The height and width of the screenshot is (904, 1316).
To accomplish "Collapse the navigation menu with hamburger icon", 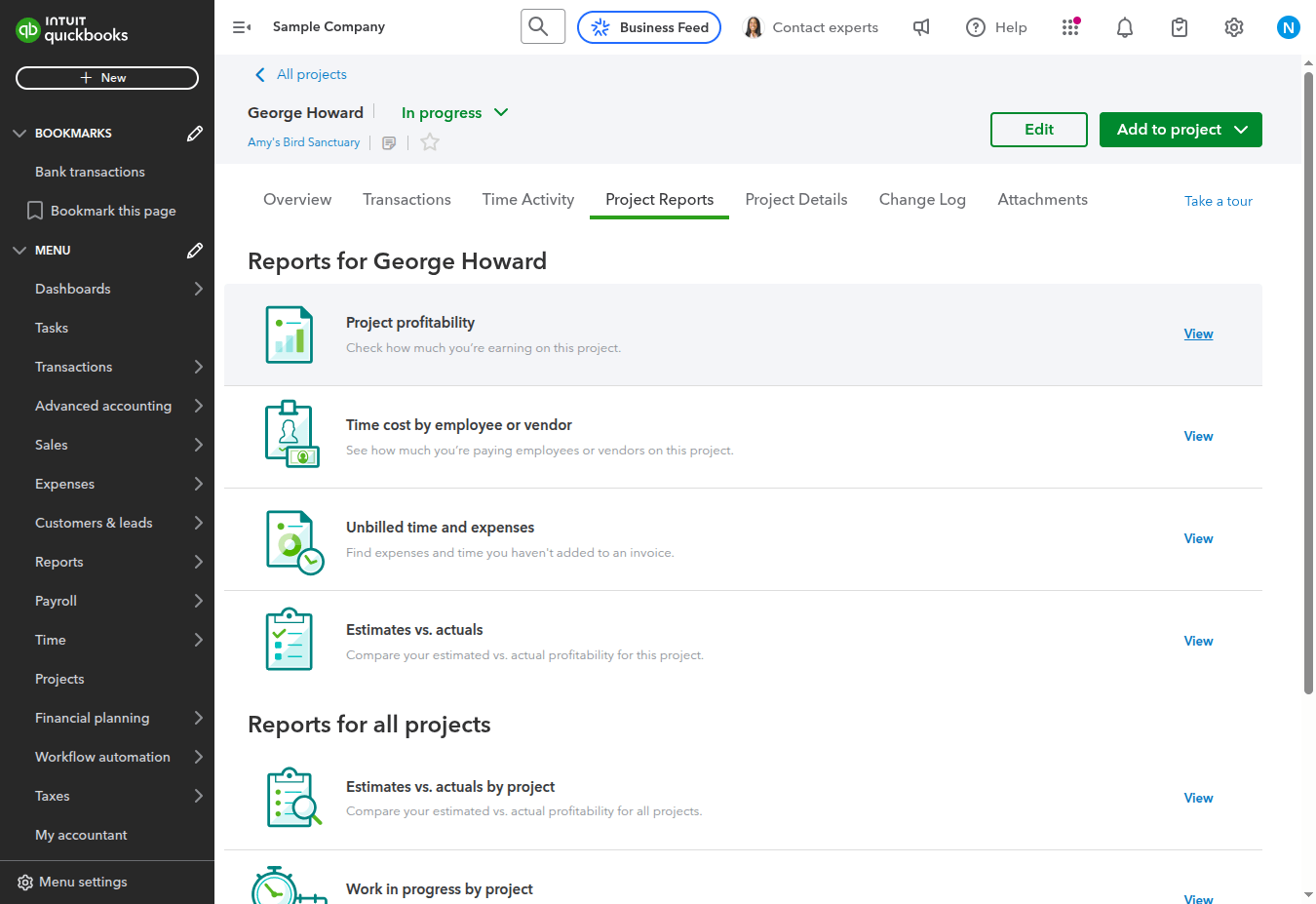I will 242,27.
